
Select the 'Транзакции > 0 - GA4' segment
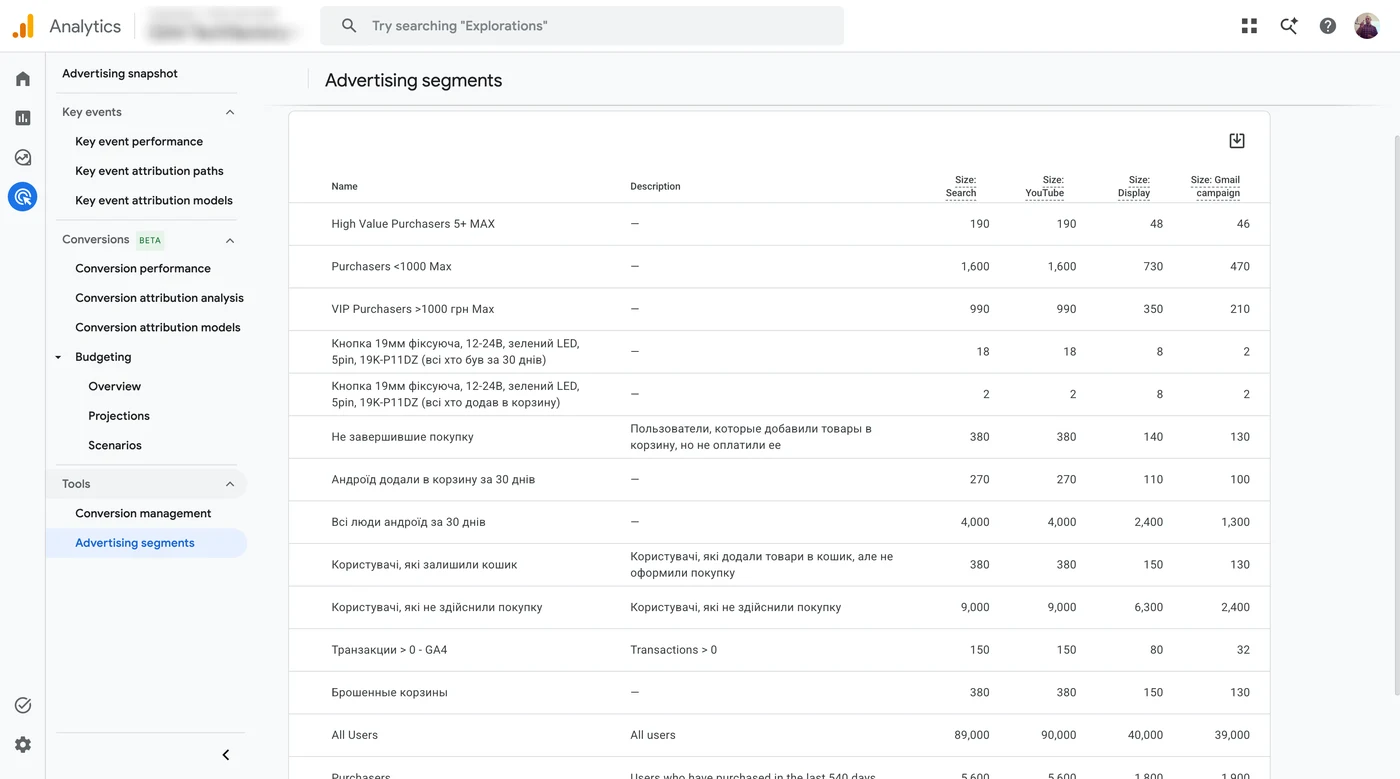click(389, 650)
